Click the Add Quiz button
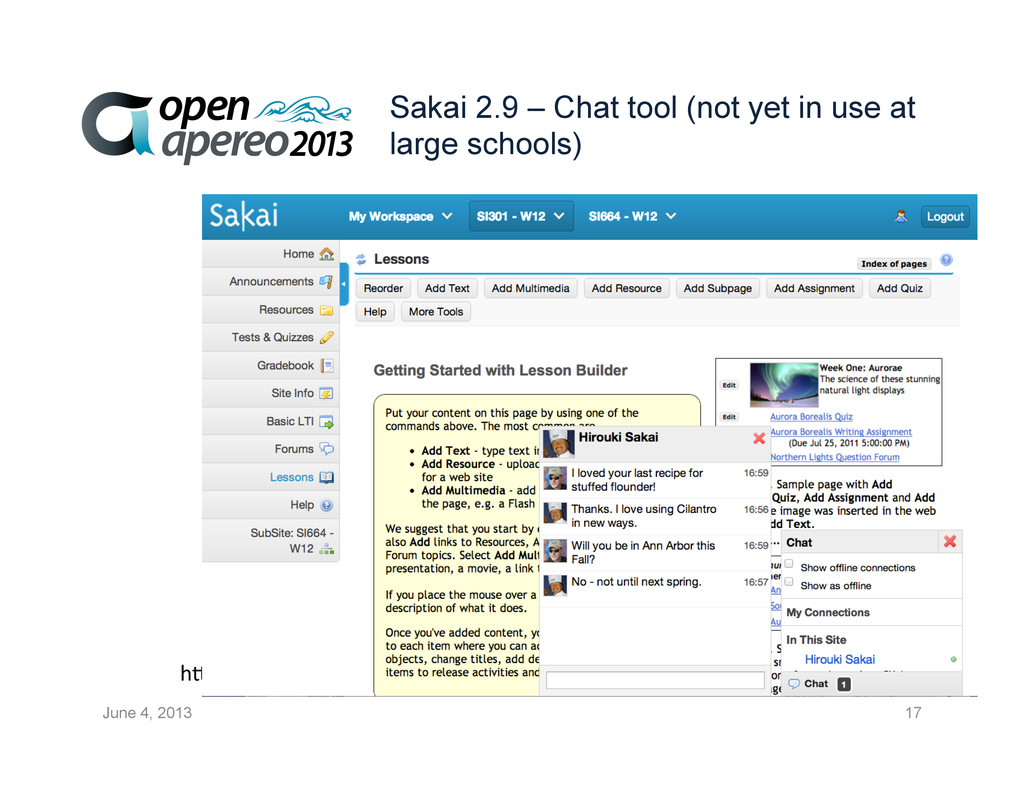Viewport: 1024px width, 791px height. point(899,289)
